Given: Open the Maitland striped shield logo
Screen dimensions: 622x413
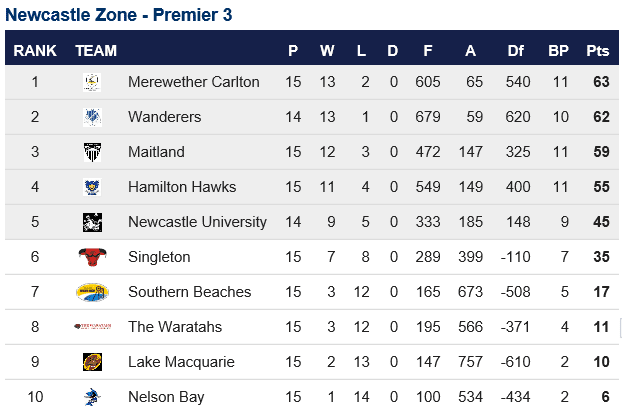Looking at the screenshot, I should click(x=92, y=152).
